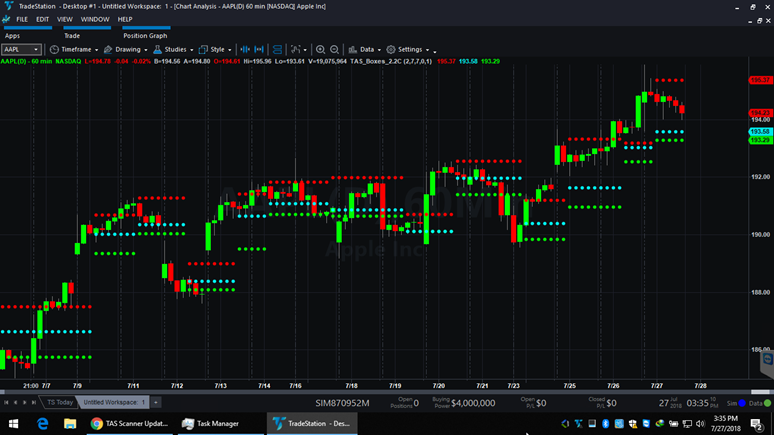Expand the Timeframe dropdown arrow
Viewport: 774px width, 435px height.
point(96,50)
